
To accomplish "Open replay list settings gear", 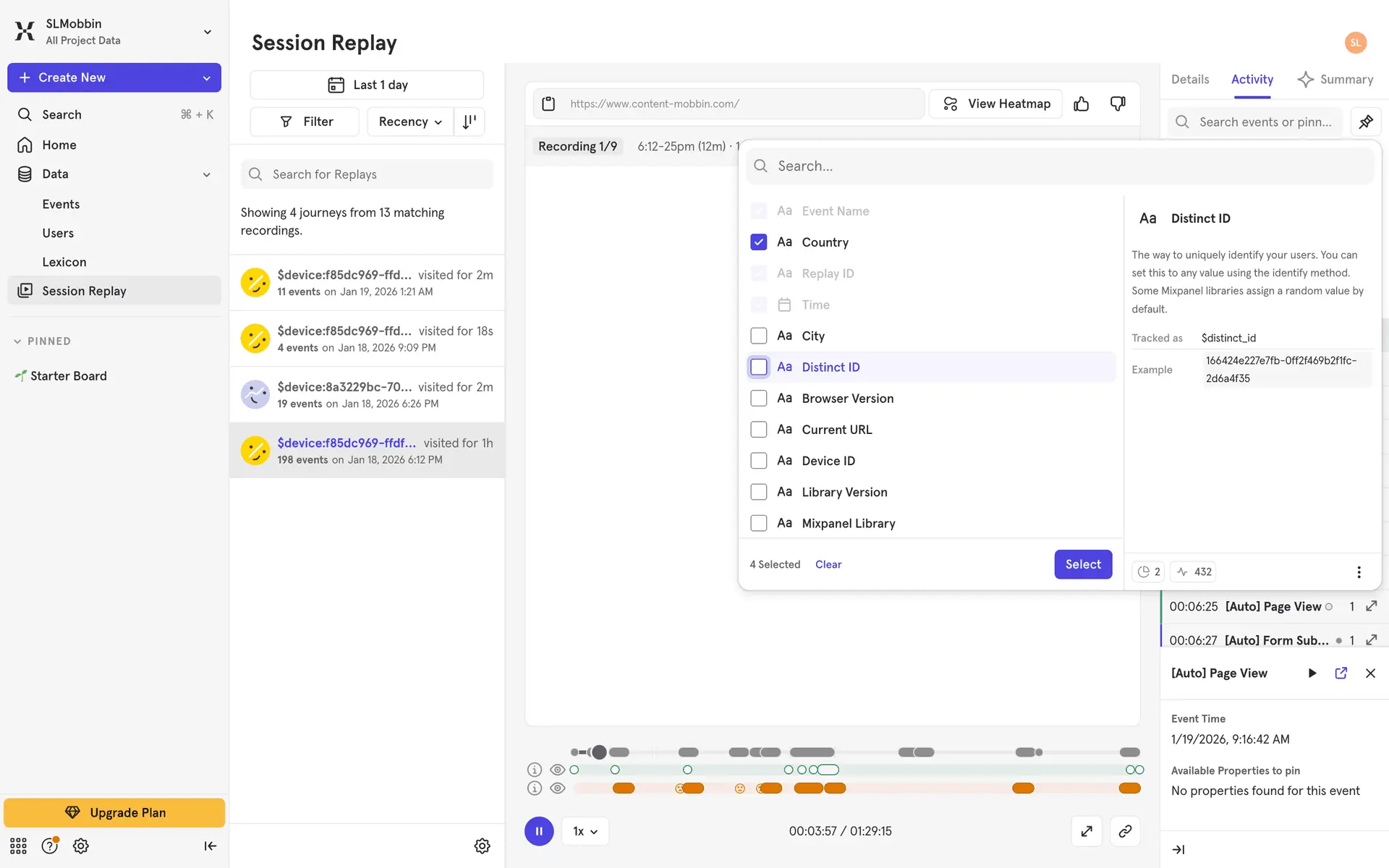I will tap(482, 846).
